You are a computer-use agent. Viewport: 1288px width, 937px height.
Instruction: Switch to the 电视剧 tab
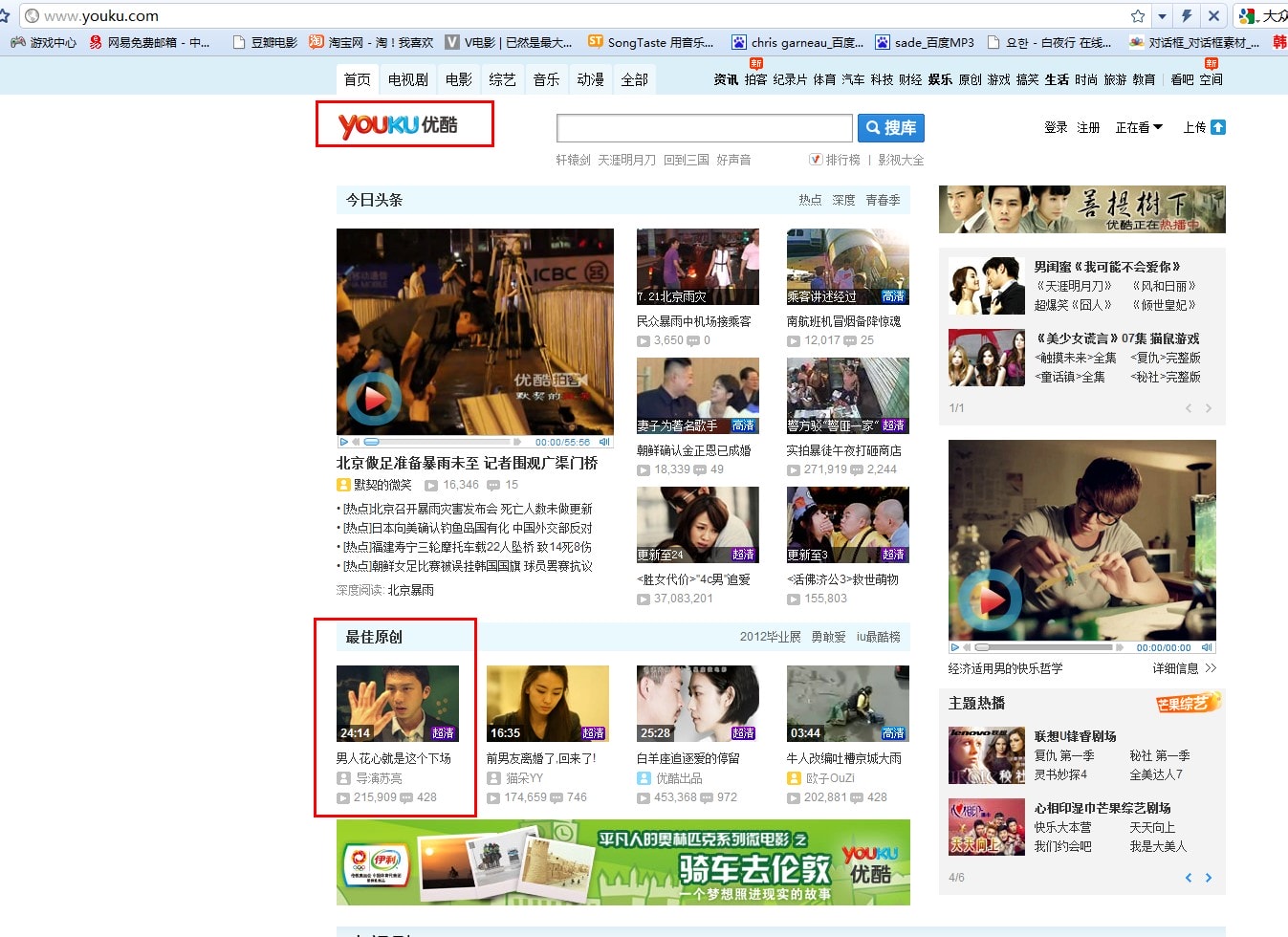407,79
